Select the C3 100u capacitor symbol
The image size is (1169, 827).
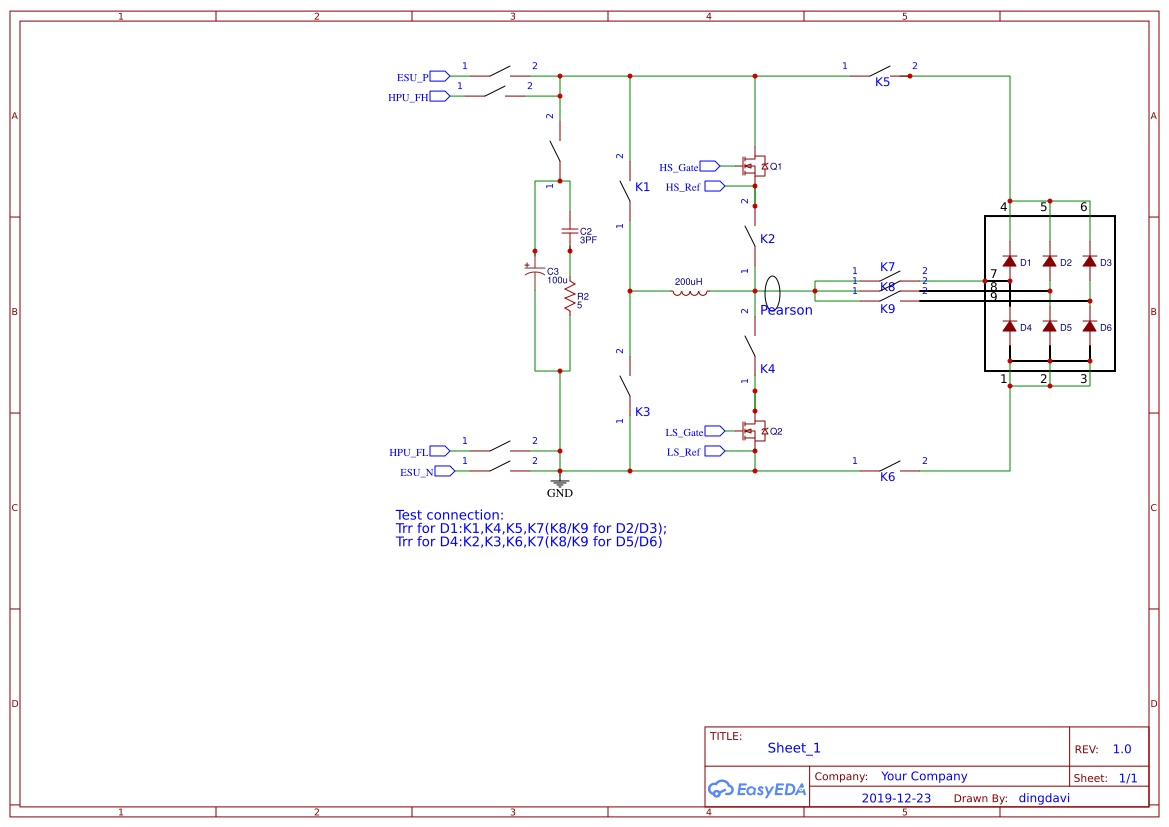pyautogui.click(x=534, y=271)
